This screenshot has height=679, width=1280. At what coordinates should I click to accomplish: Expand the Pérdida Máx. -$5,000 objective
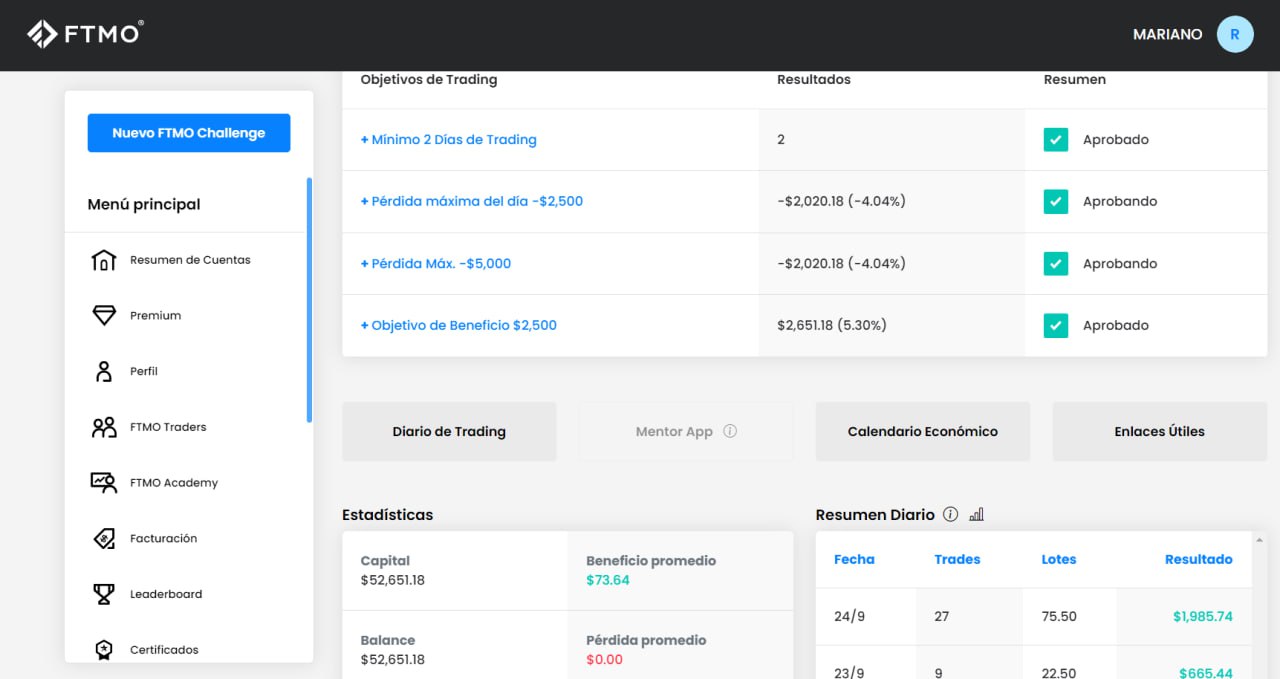click(x=435, y=264)
